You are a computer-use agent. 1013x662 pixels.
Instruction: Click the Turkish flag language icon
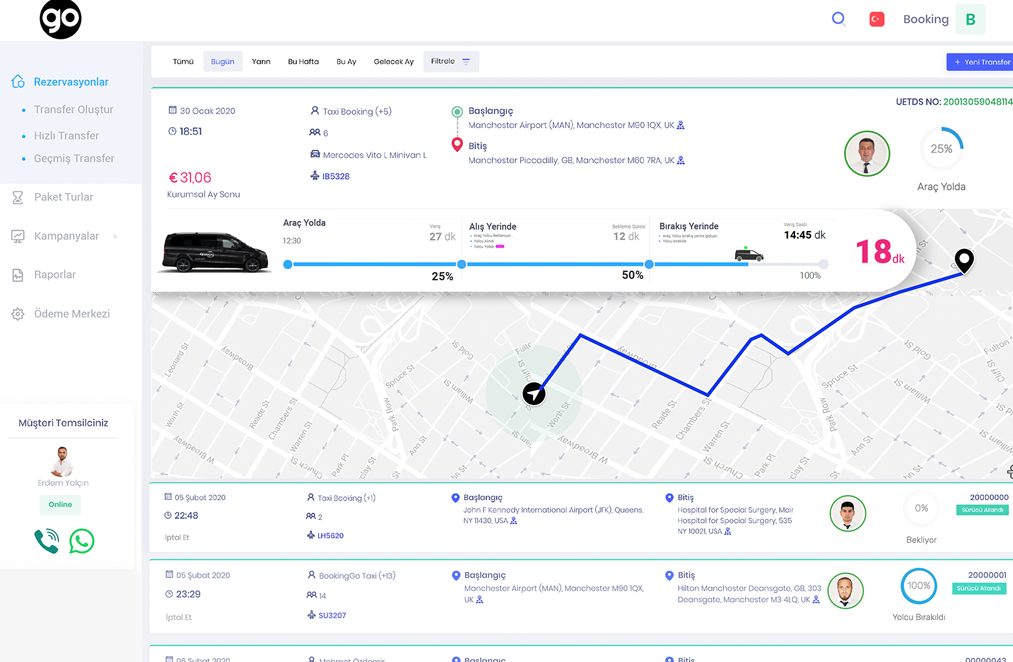pyautogui.click(x=877, y=19)
